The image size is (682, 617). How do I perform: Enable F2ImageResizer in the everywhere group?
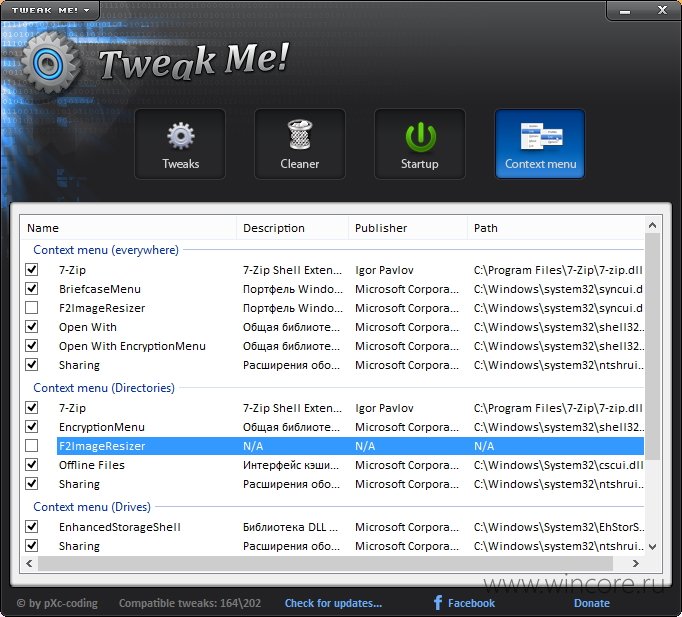click(x=32, y=308)
